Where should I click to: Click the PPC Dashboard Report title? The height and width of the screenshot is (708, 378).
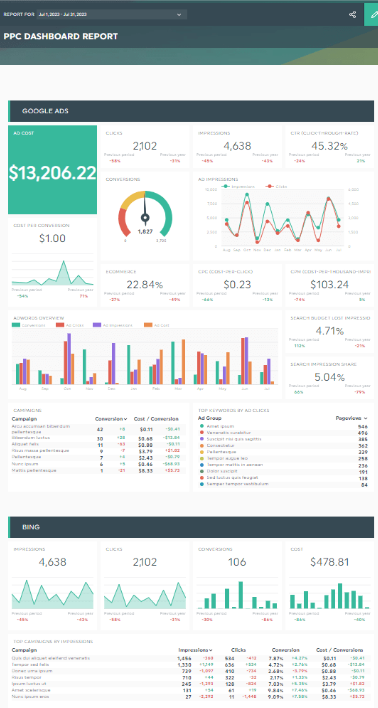(x=61, y=37)
